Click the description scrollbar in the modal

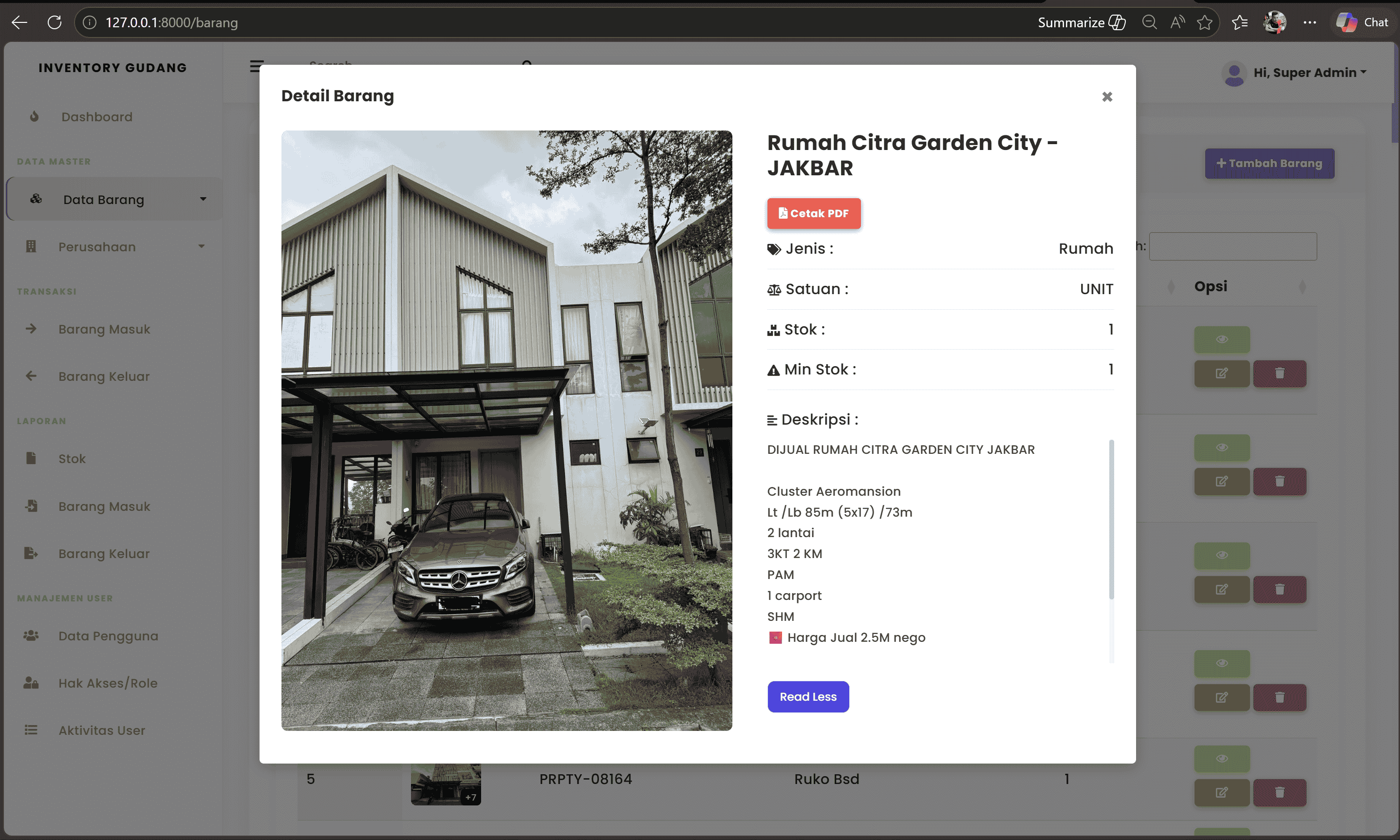tap(1111, 519)
